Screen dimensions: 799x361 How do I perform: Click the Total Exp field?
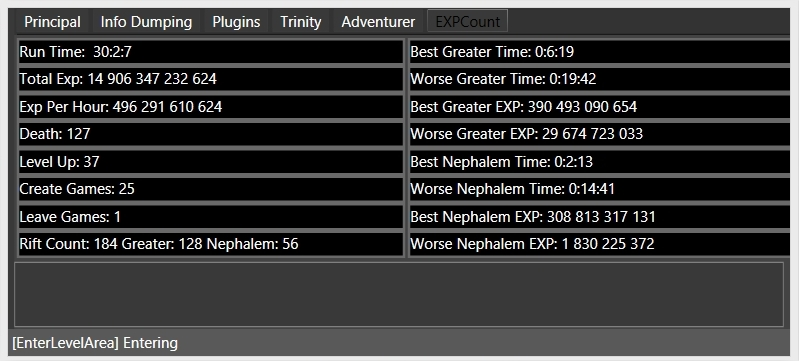click(x=211, y=79)
